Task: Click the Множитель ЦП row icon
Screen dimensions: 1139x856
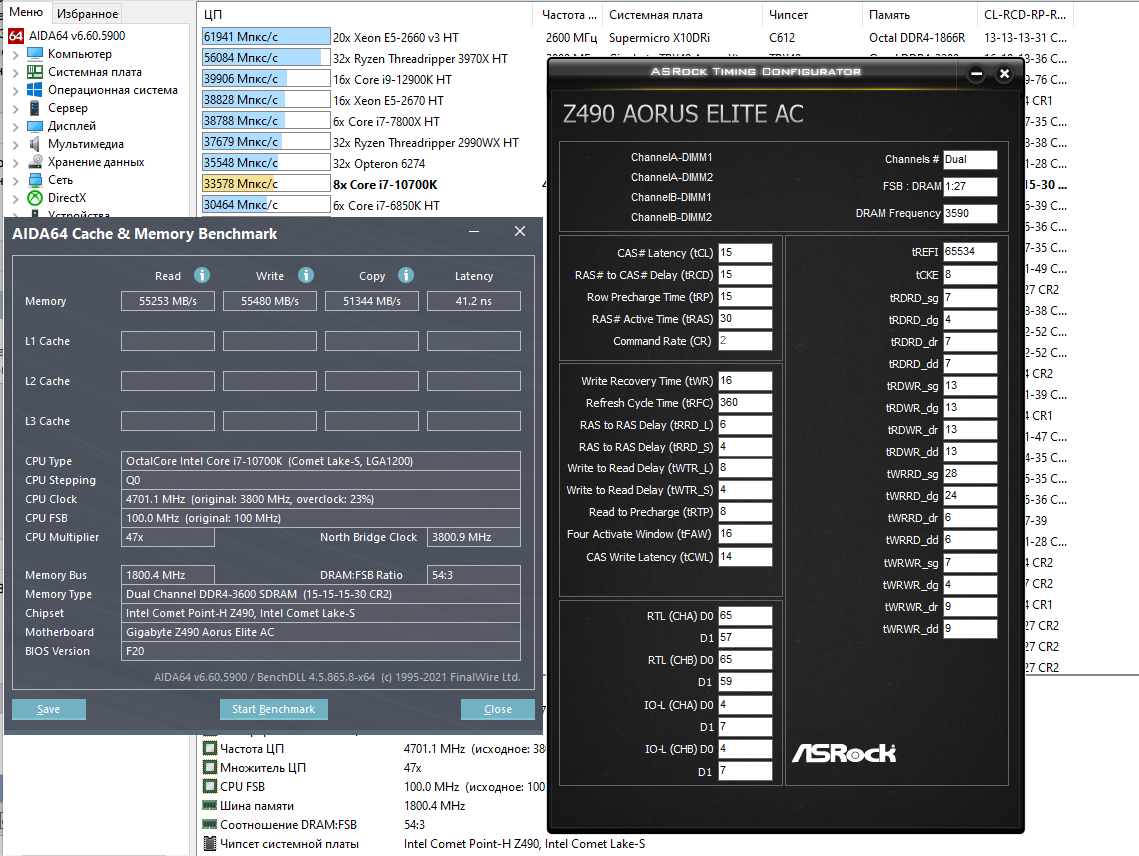Action: 210,767
